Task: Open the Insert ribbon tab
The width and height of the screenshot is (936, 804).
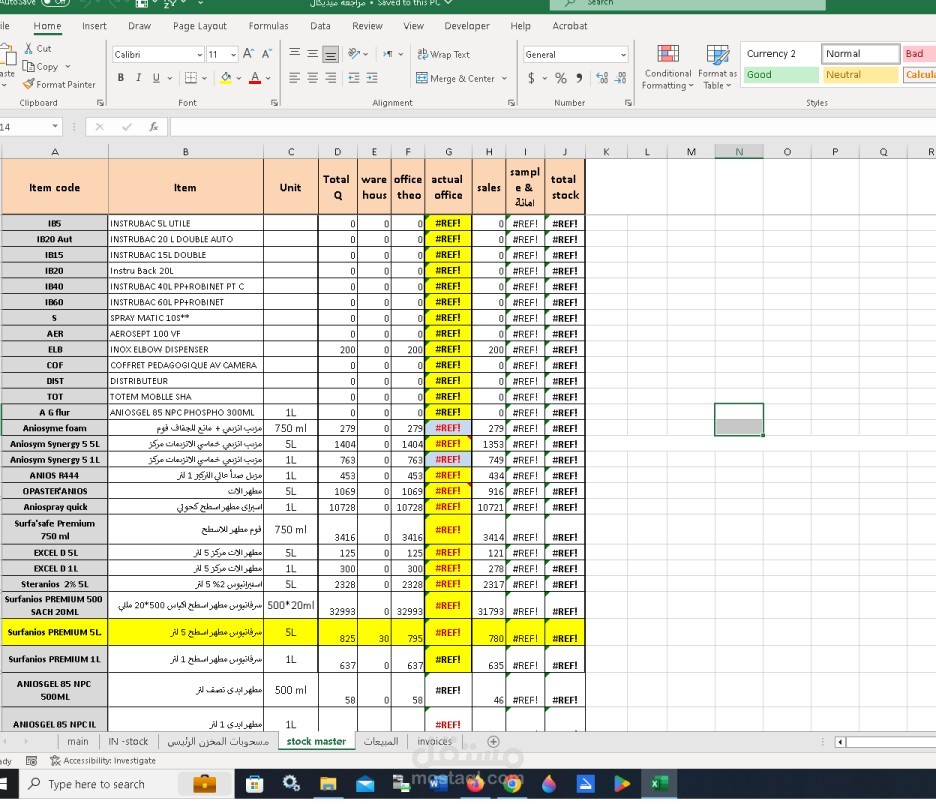Action: (94, 26)
